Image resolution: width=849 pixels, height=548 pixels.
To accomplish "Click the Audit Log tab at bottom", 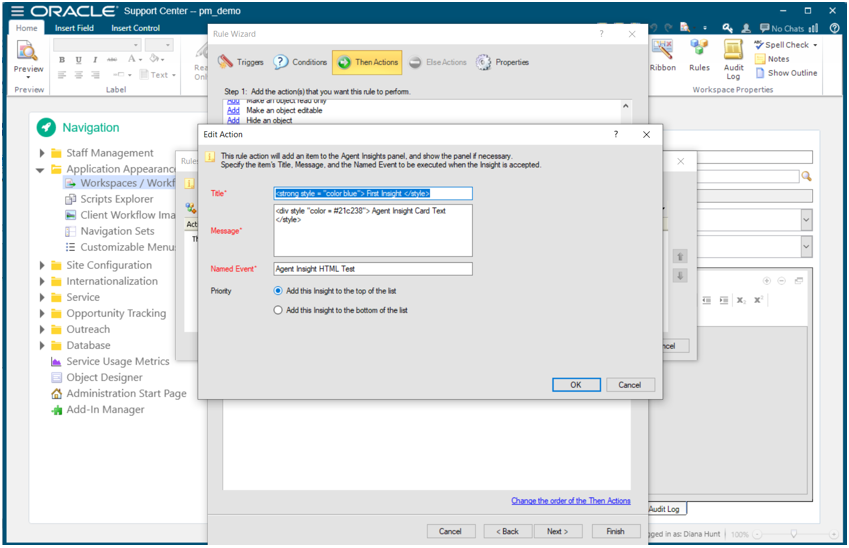I will [x=664, y=509].
